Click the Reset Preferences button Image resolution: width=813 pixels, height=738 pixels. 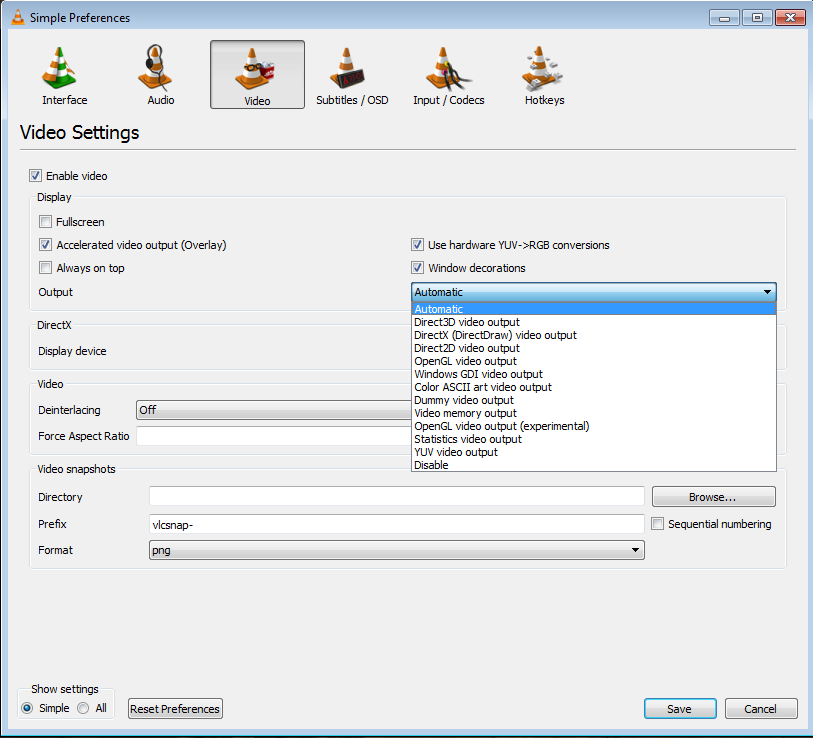tap(175, 708)
